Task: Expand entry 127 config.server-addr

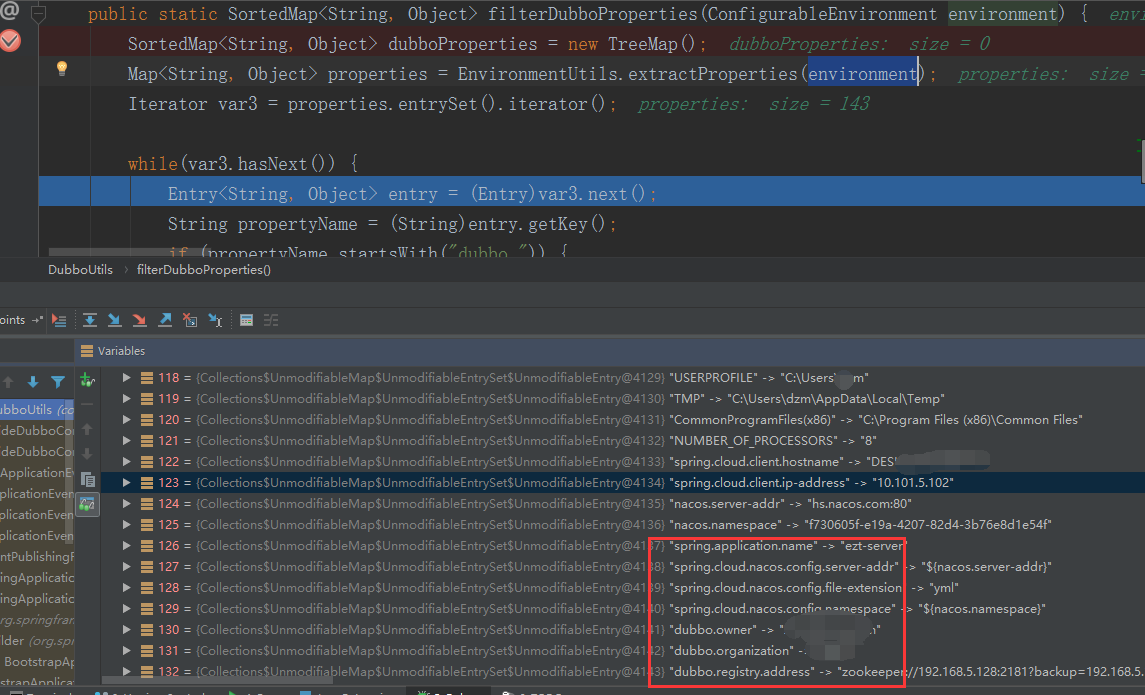Action: (x=126, y=567)
